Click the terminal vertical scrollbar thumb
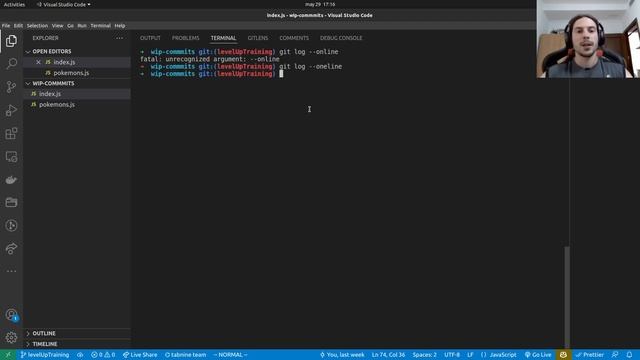The image size is (640, 360). pos(567,297)
